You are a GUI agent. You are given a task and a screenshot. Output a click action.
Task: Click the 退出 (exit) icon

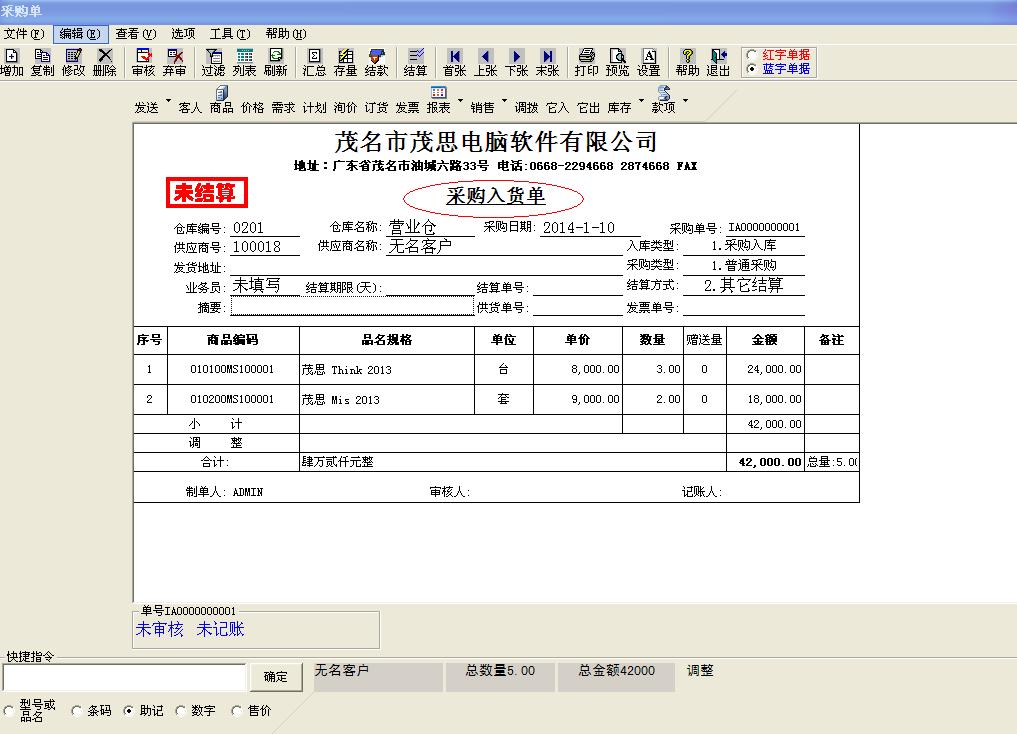click(719, 62)
